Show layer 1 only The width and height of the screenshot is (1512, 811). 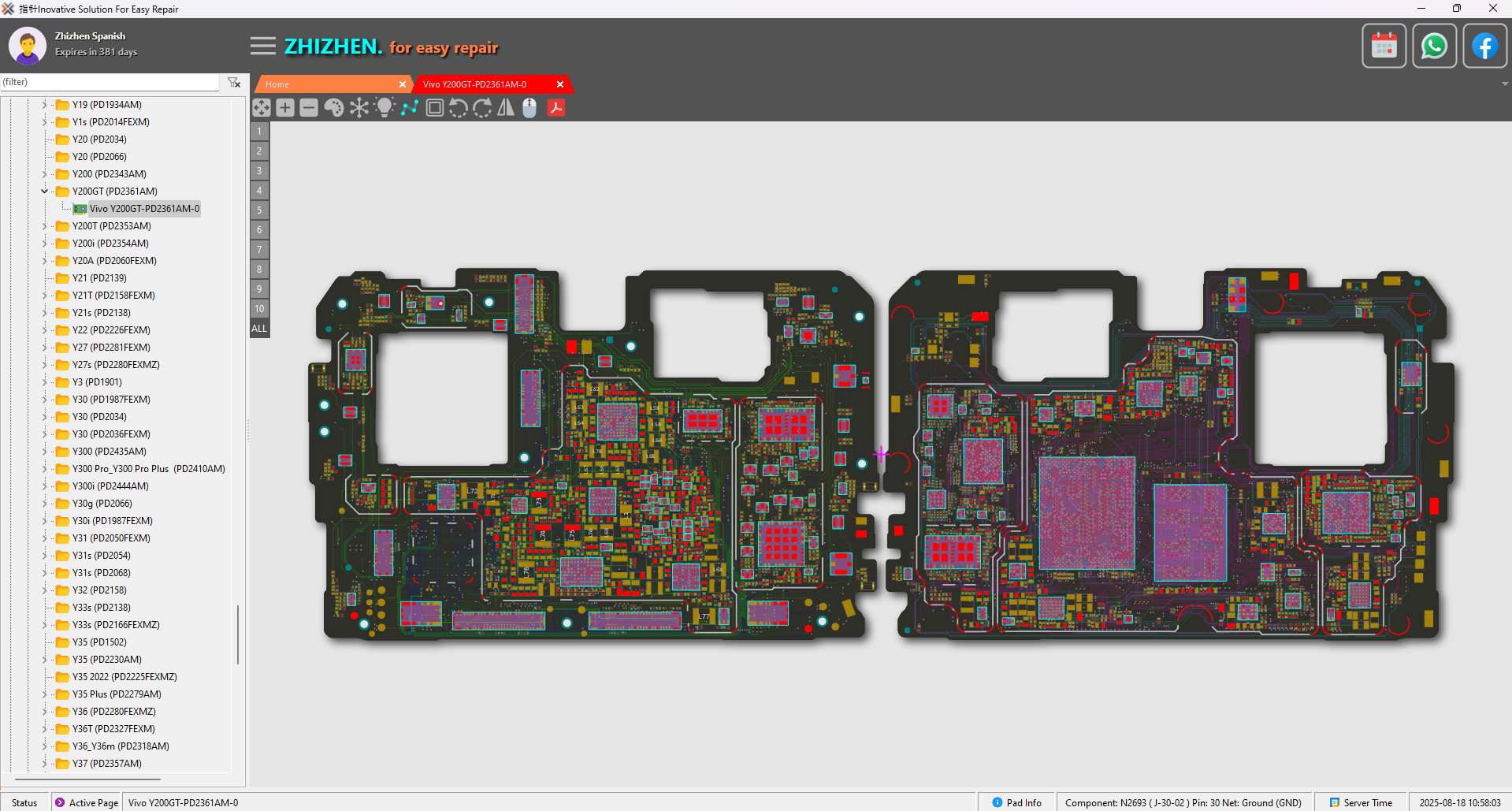click(259, 132)
